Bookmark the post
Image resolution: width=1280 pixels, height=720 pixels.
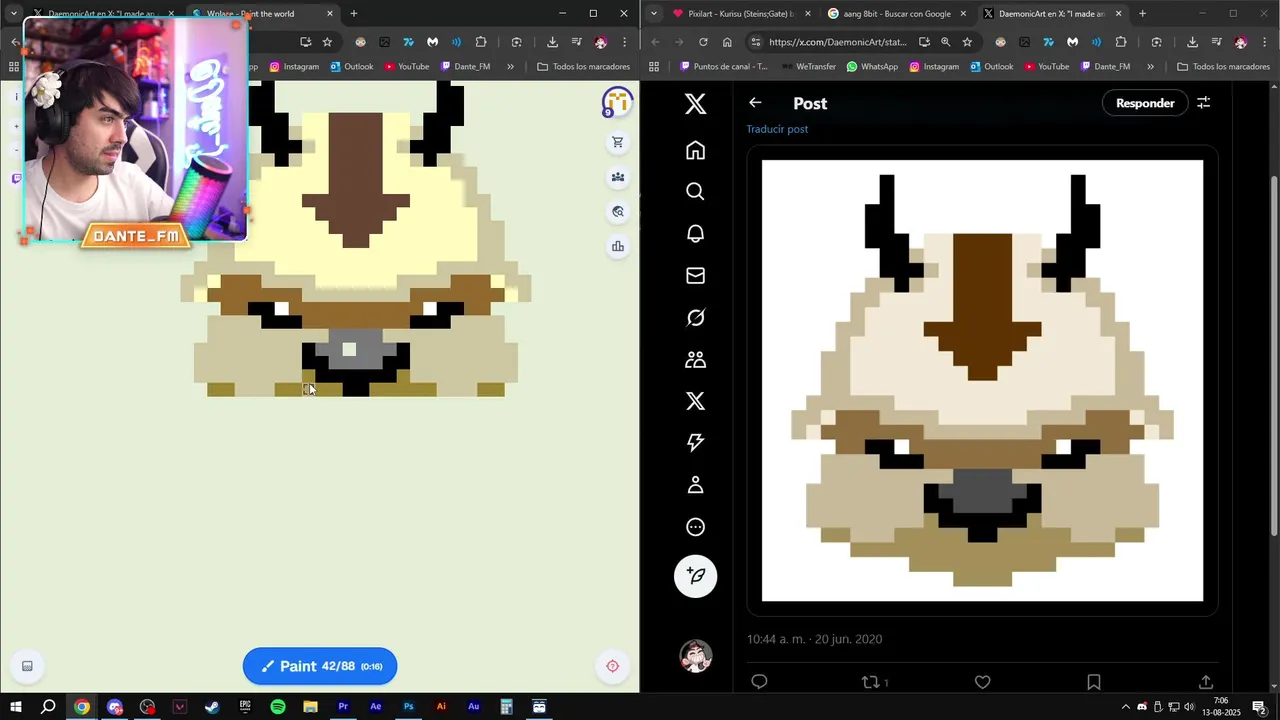(1094, 682)
